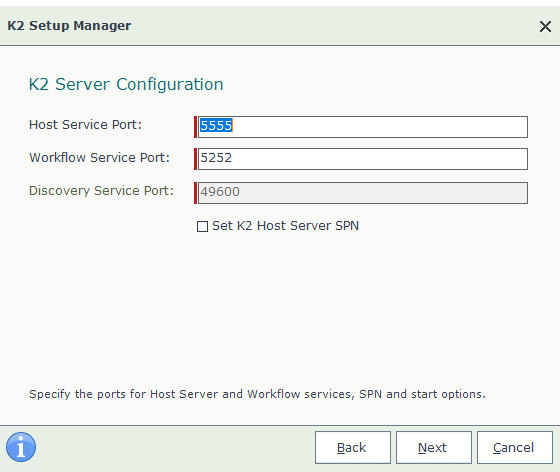Click the Host Service Port input field
The width and height of the screenshot is (560, 472).
click(x=362, y=127)
